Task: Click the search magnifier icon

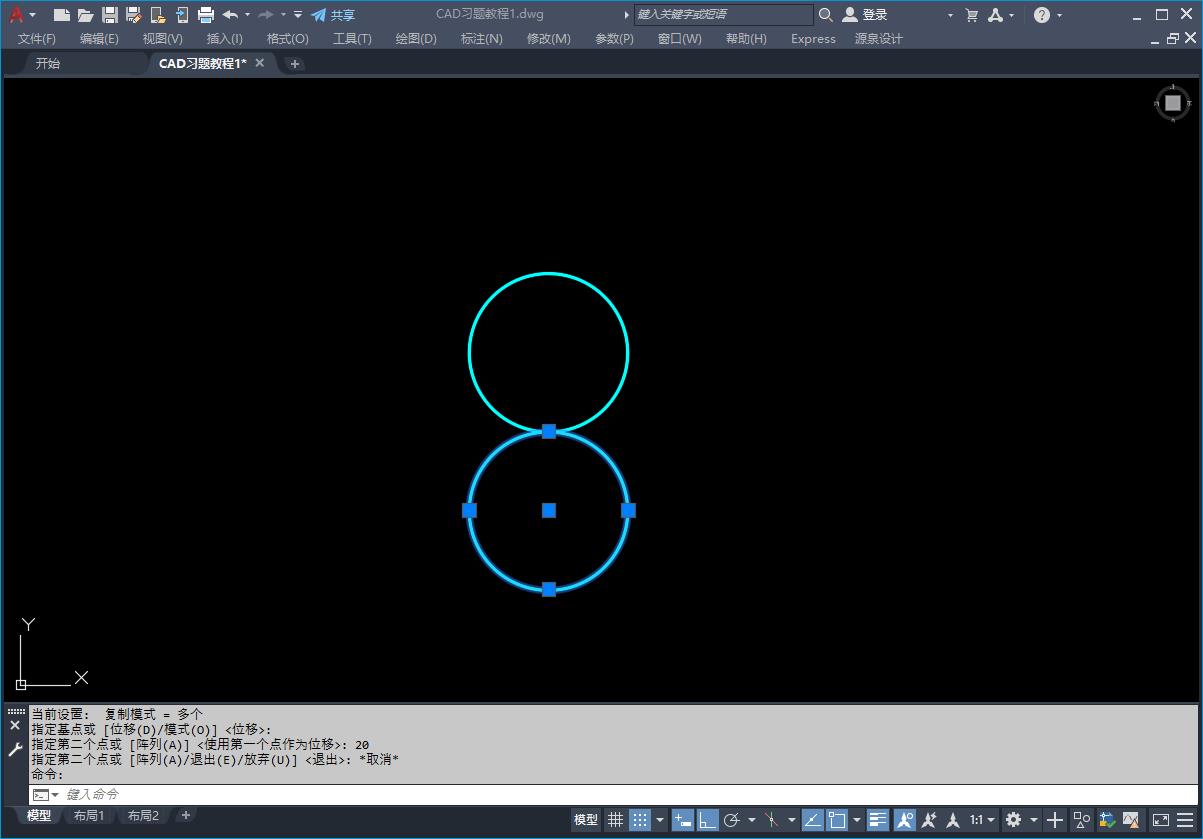Action: coord(826,15)
